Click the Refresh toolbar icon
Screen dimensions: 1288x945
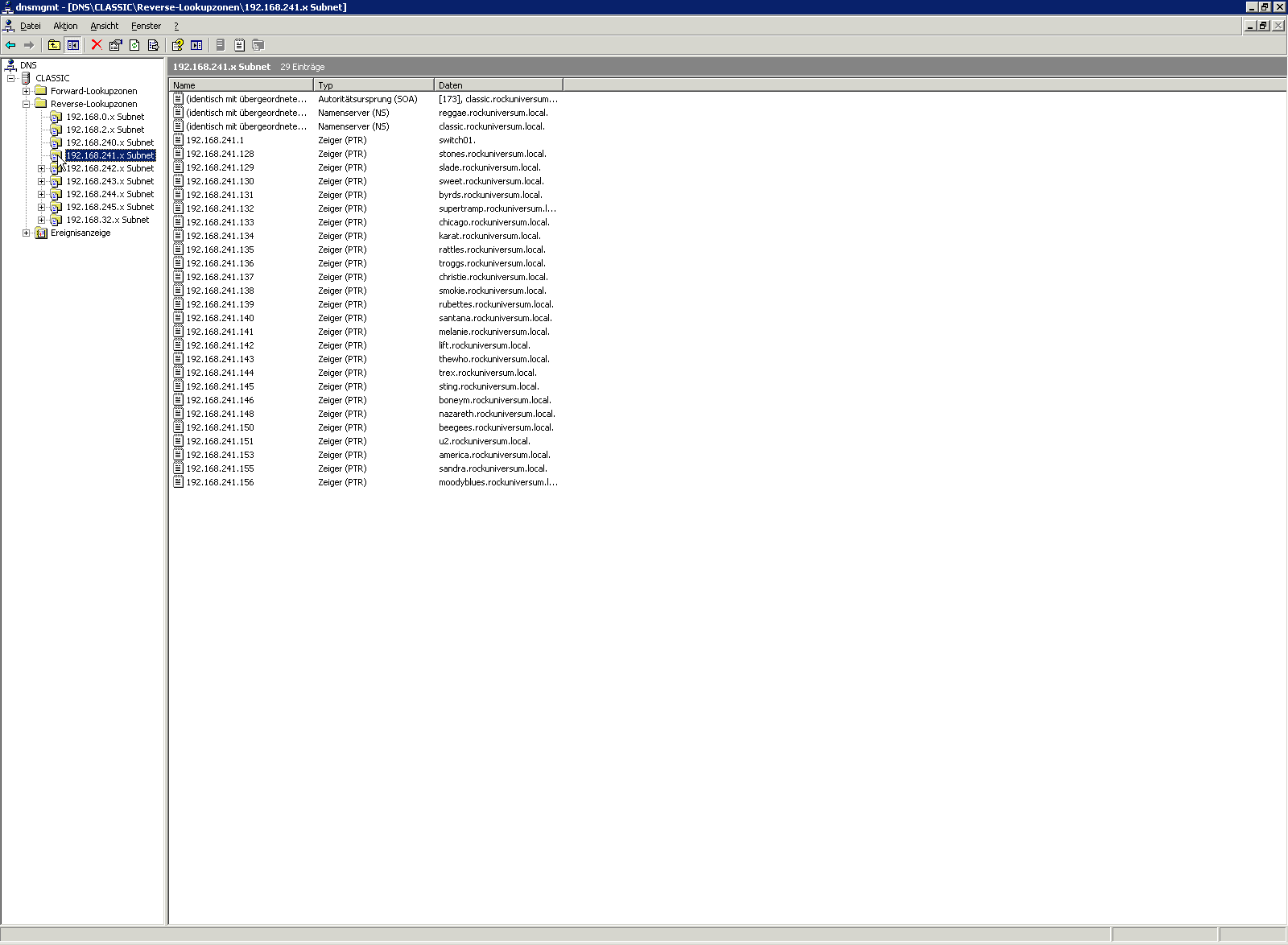coord(134,45)
